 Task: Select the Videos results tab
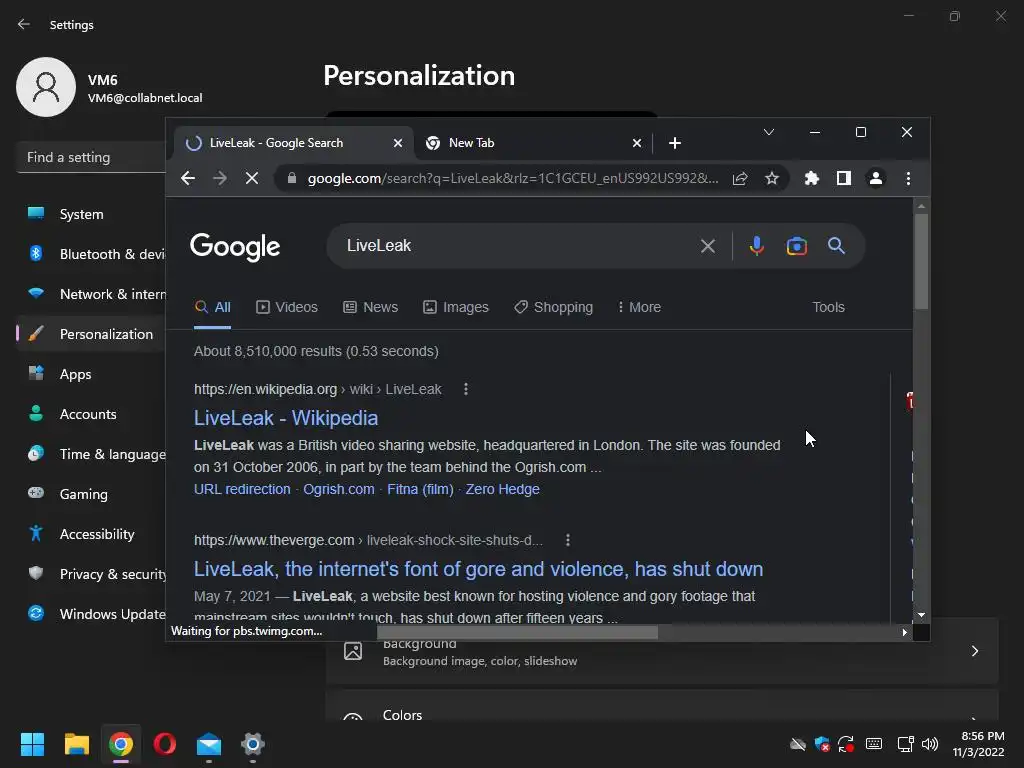[287, 307]
